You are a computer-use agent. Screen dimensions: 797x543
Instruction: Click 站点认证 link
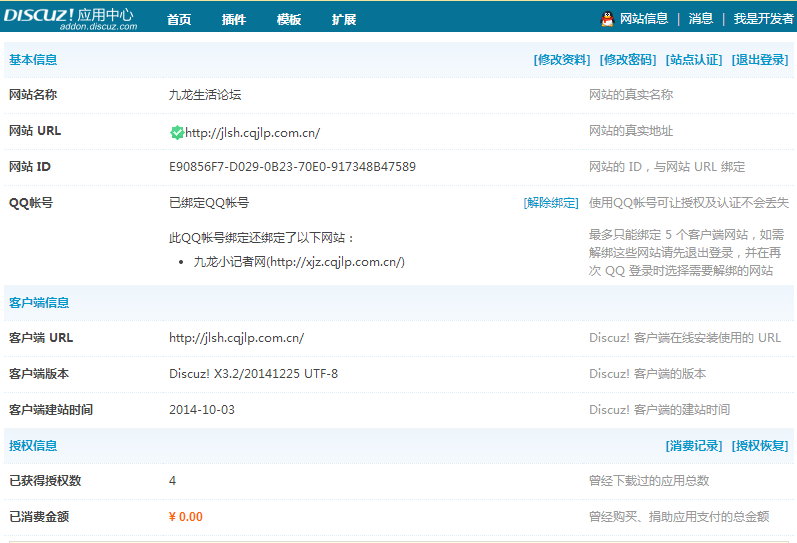[x=694, y=60]
